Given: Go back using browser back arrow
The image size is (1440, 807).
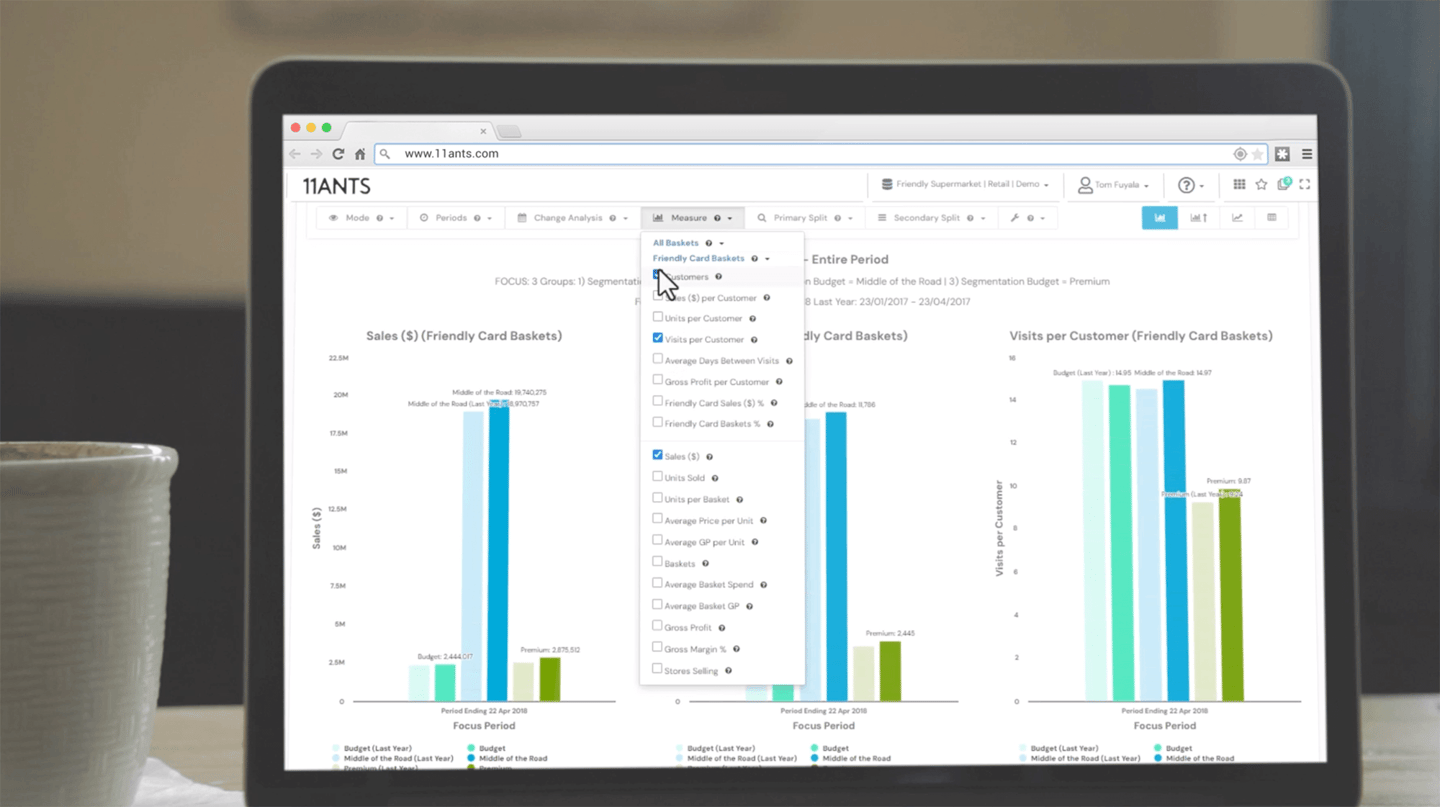Looking at the screenshot, I should coord(295,154).
